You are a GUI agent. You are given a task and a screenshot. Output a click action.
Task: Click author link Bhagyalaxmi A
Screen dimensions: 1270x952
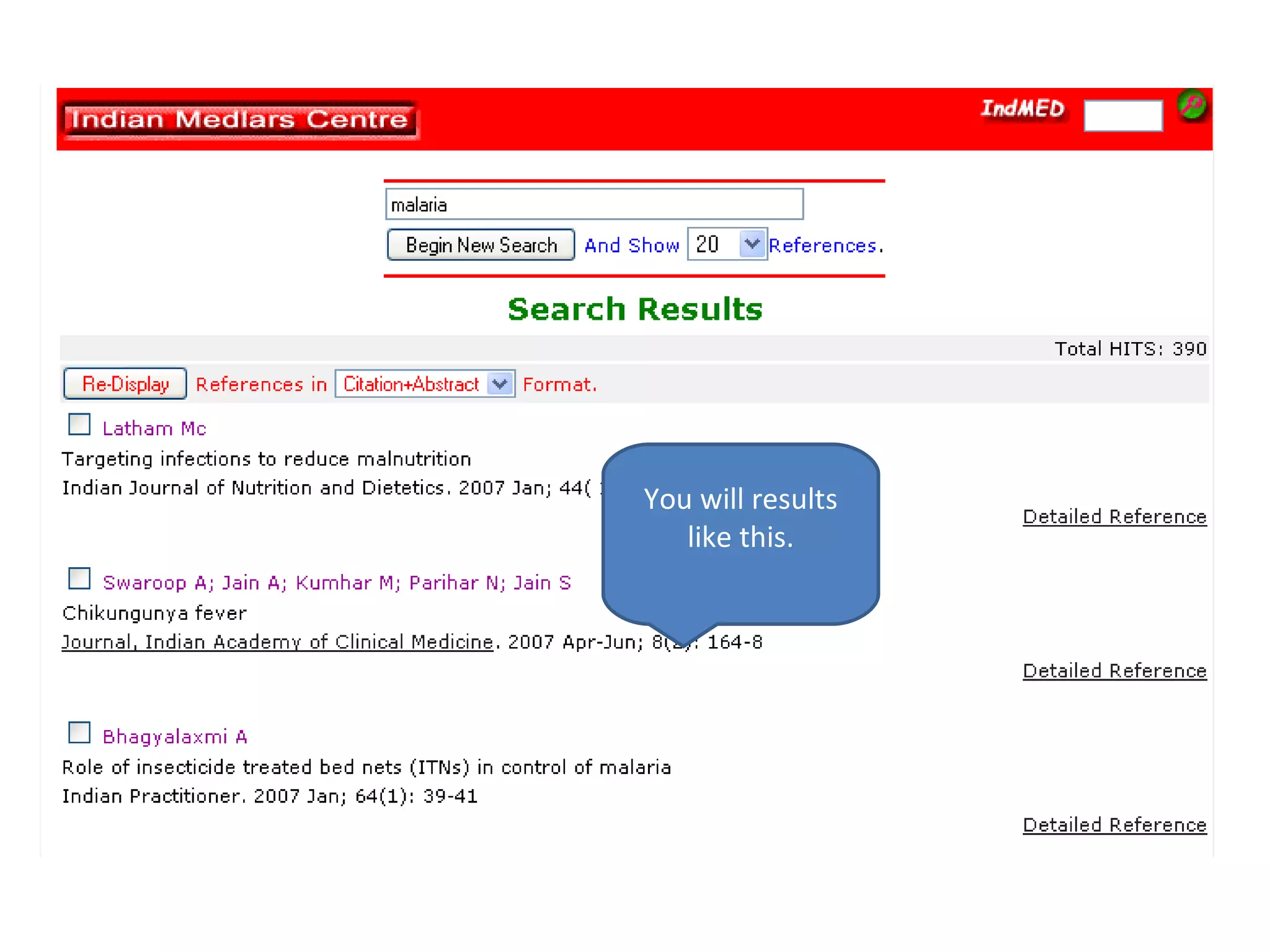(x=175, y=737)
